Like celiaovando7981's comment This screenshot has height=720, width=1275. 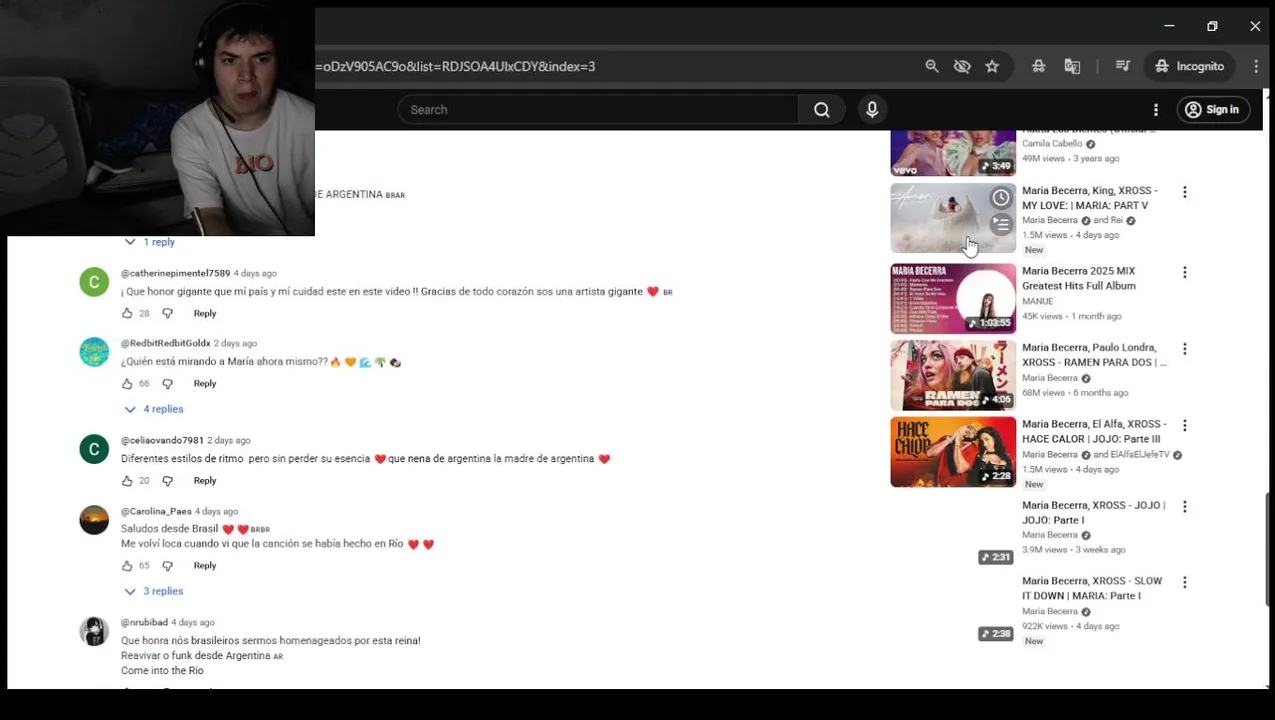[127, 480]
